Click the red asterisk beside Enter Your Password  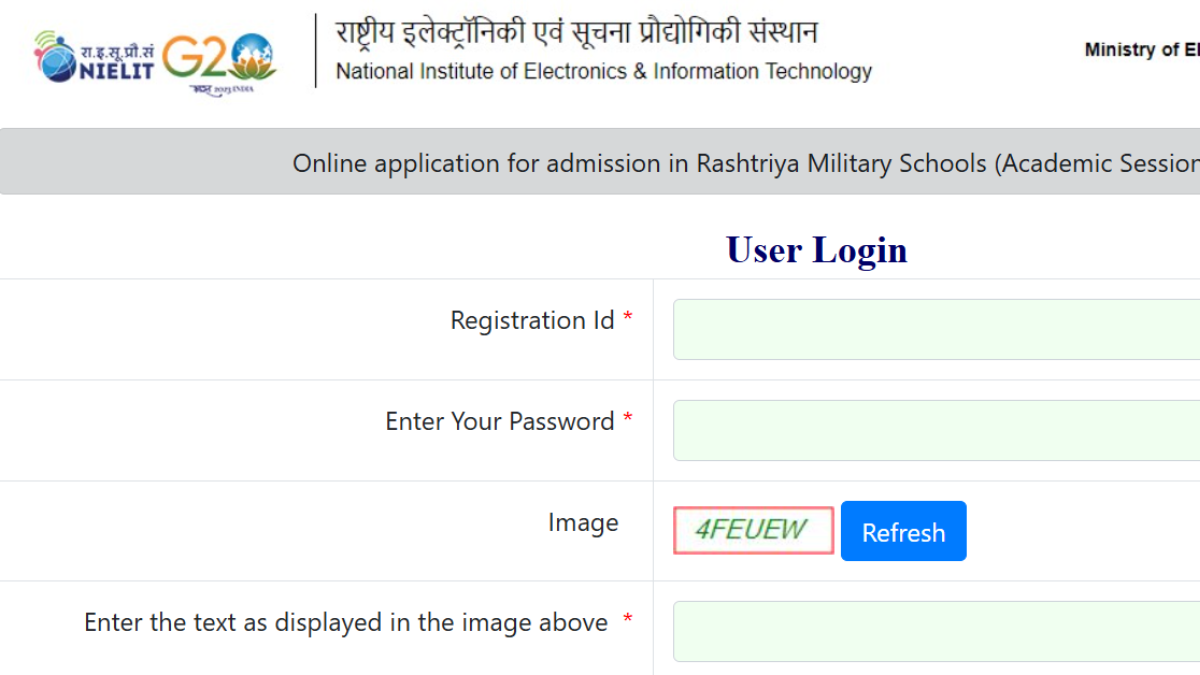[x=628, y=418]
